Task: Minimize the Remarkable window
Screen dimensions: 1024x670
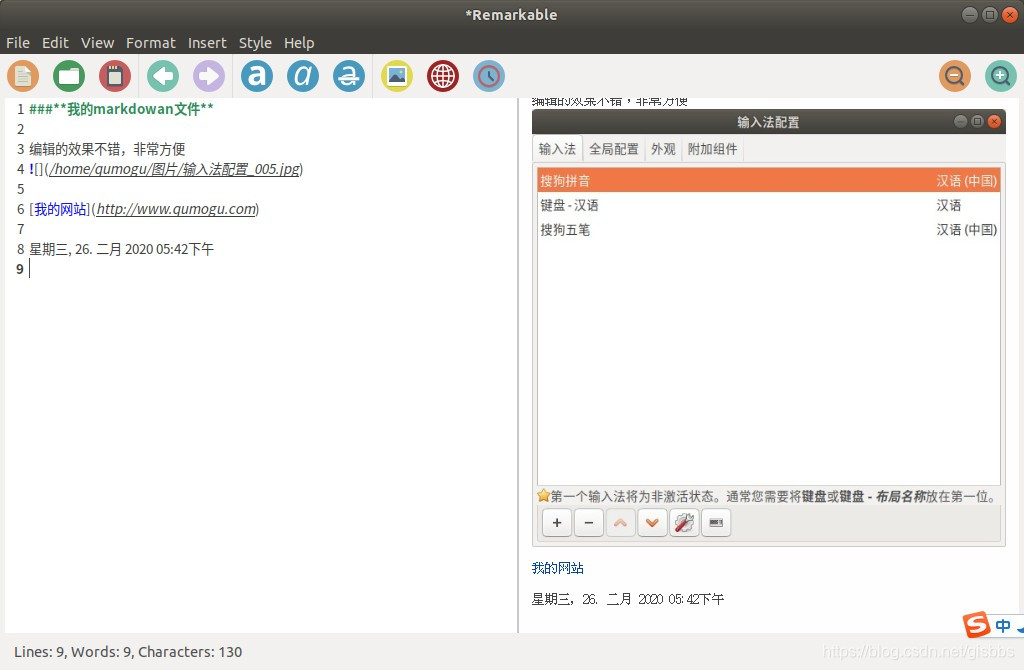Action: pyautogui.click(x=970, y=14)
